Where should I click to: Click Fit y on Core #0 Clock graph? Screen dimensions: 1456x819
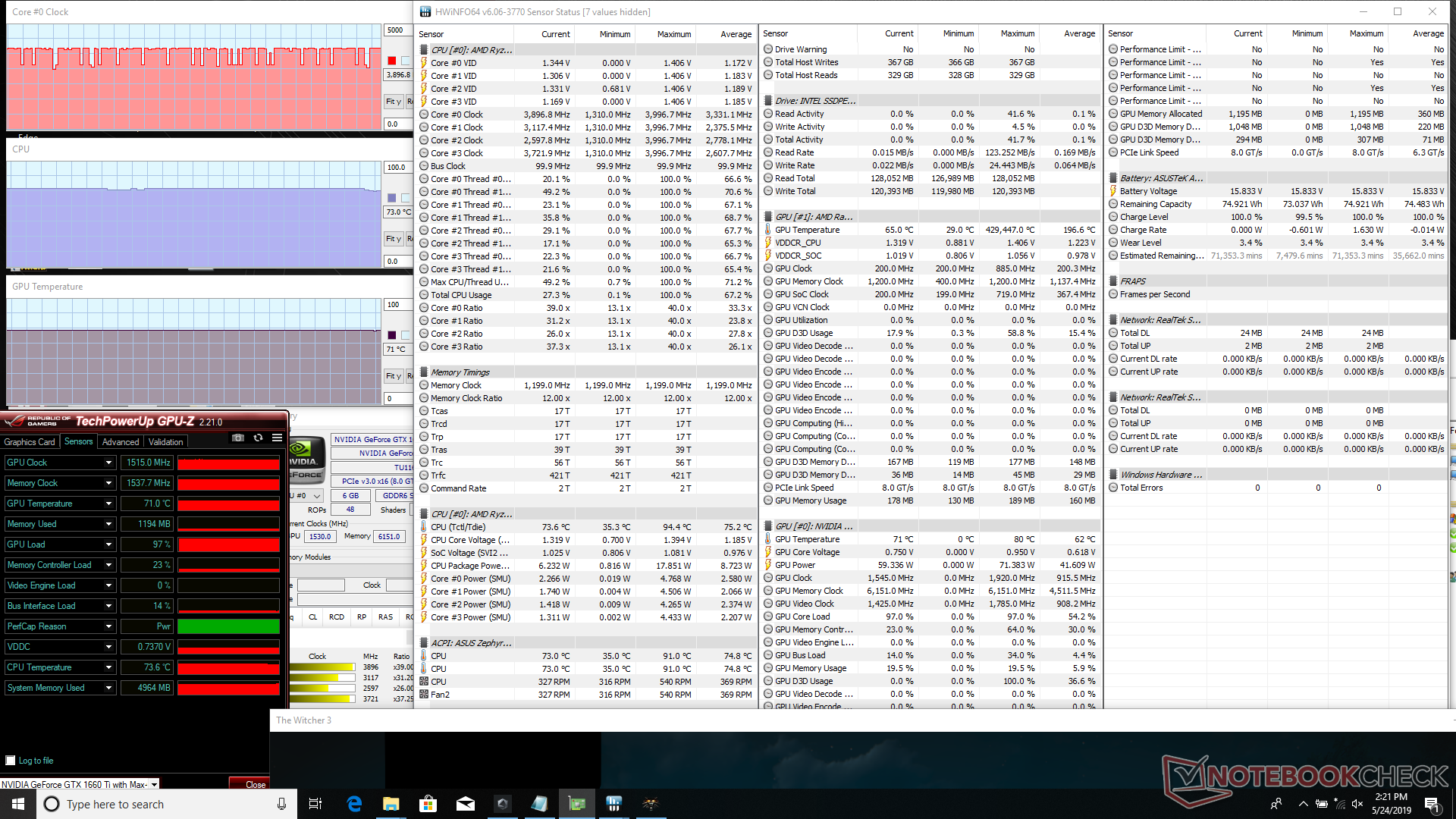point(393,102)
